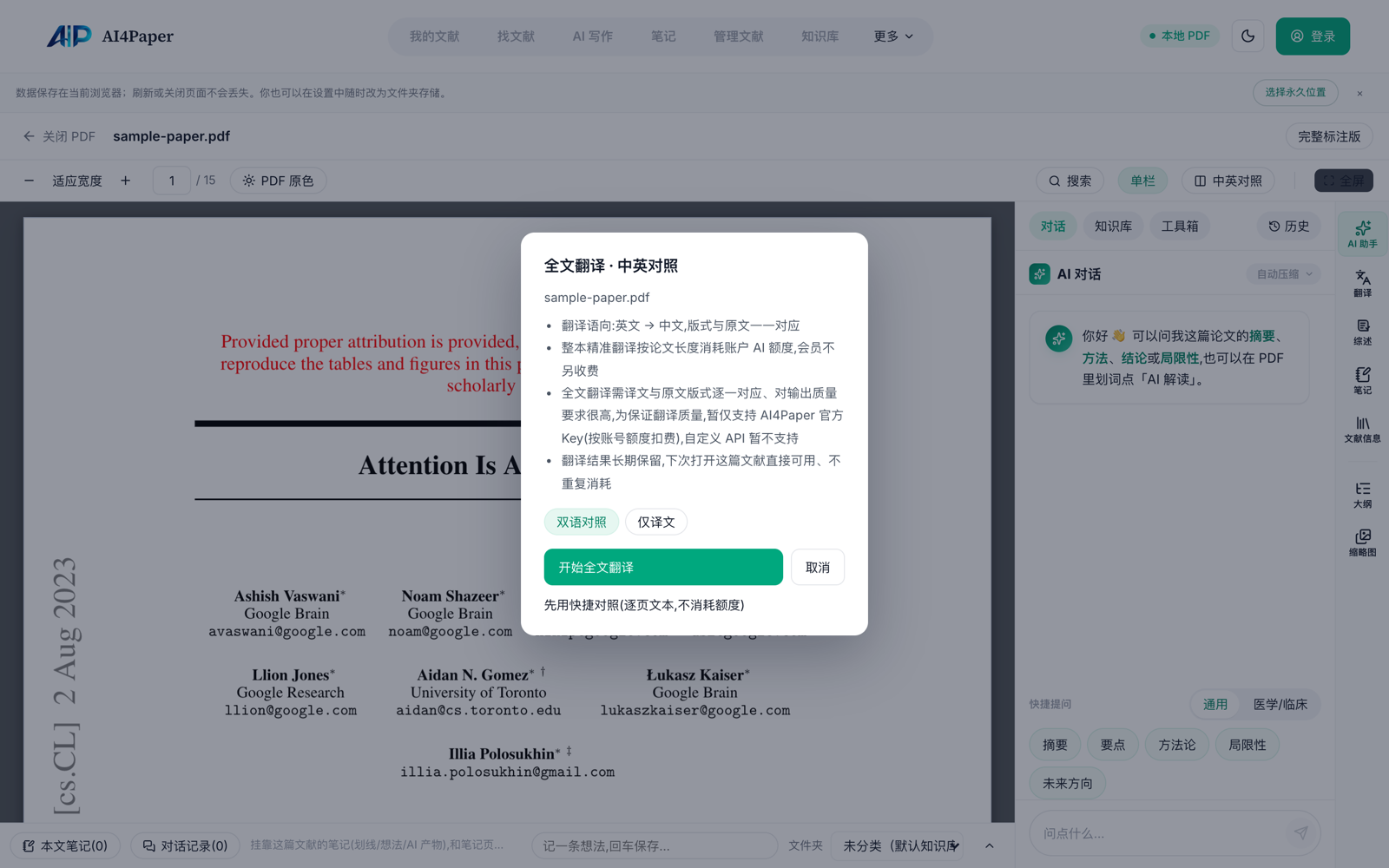Open 找文献 navigation item
Screen dimensions: 1389x868
[x=516, y=36]
